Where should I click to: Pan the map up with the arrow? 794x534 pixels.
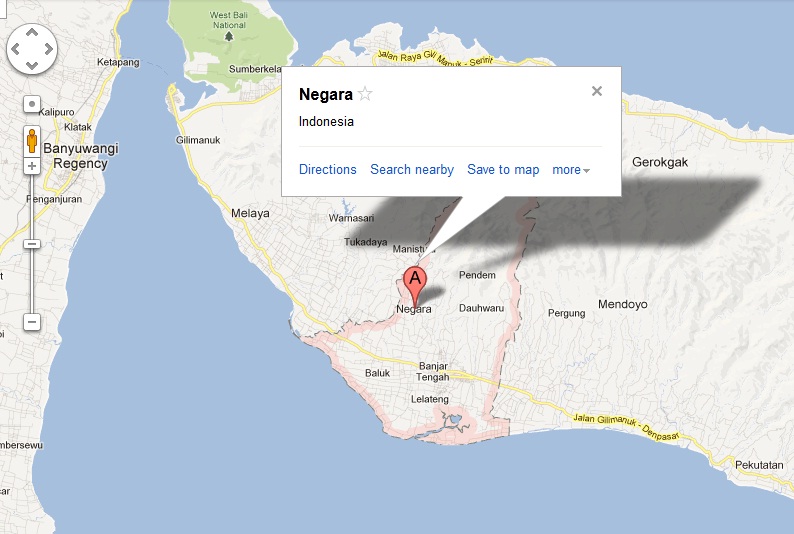point(32,33)
